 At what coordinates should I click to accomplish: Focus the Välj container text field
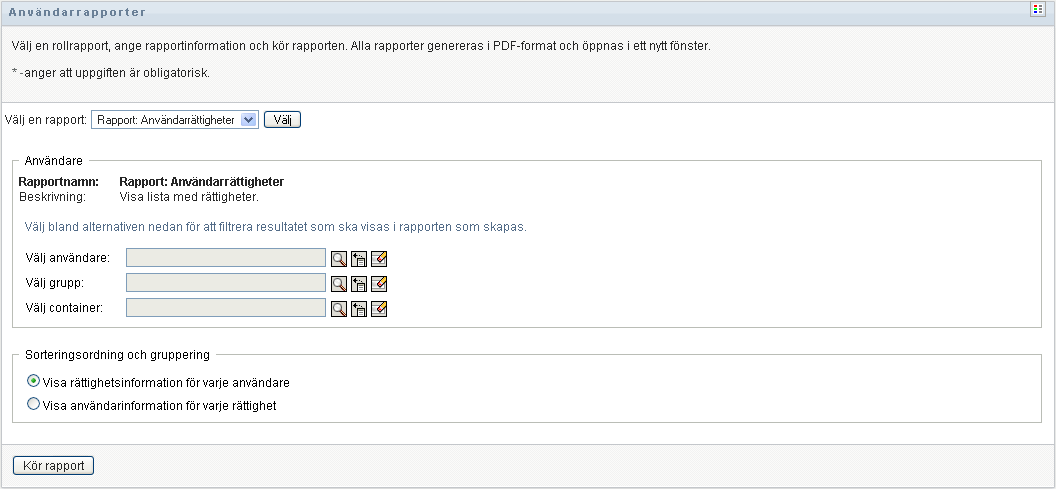(x=226, y=308)
